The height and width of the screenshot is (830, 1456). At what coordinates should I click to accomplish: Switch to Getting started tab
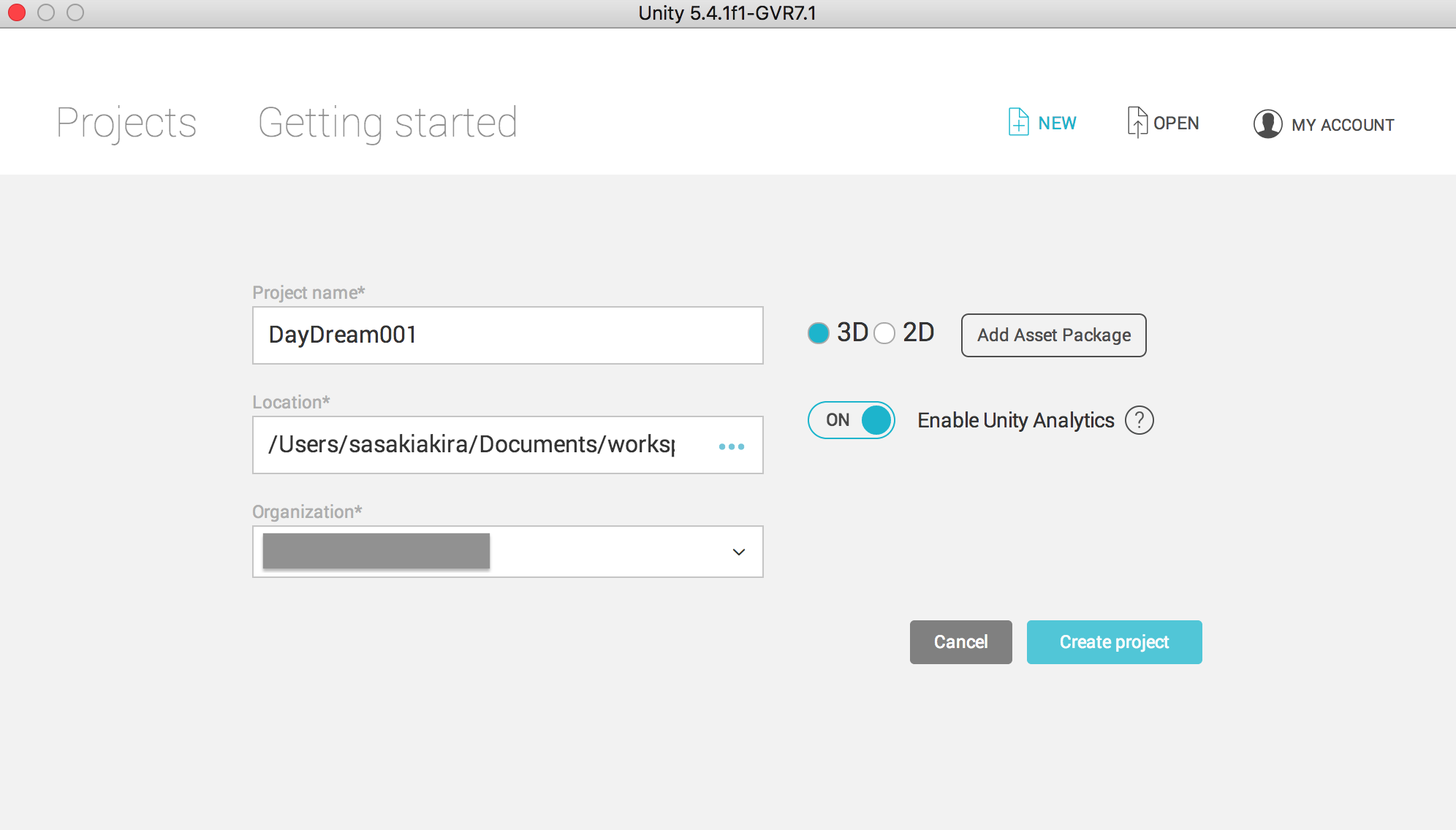(x=387, y=123)
